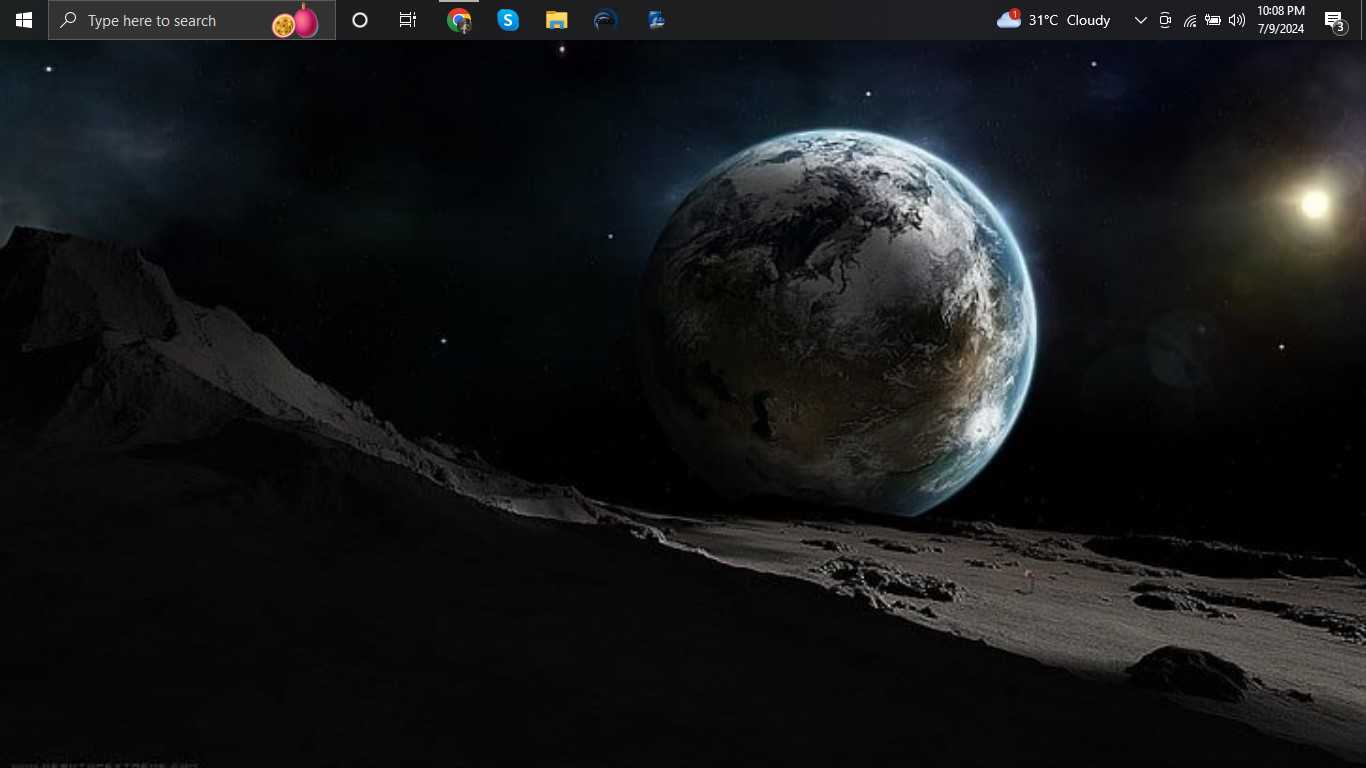Screen dimensions: 1366x768
Task: Open the clock showing 10:08 PM
Action: tap(1281, 20)
